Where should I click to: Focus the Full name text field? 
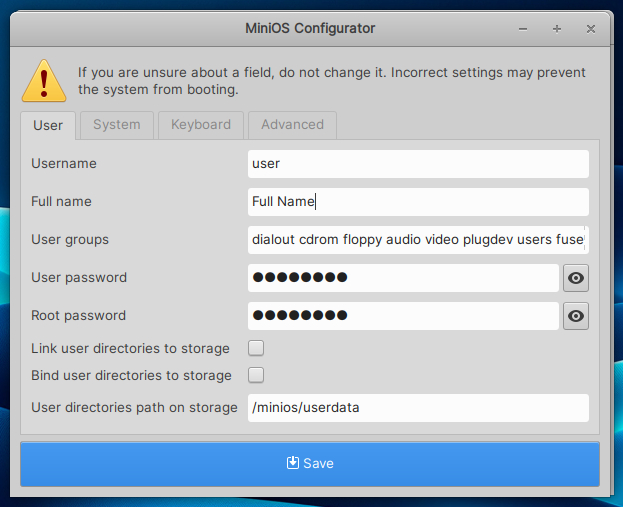tap(418, 202)
